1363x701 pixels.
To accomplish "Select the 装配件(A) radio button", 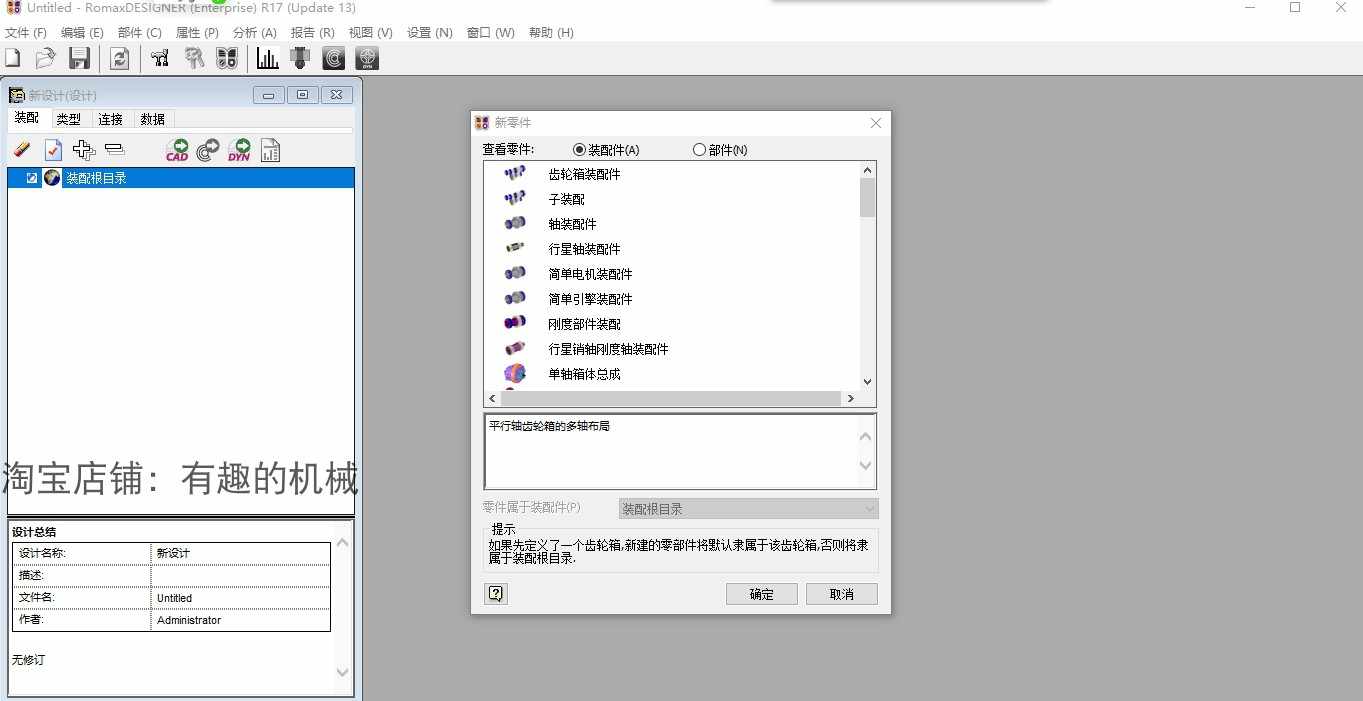I will coord(579,150).
